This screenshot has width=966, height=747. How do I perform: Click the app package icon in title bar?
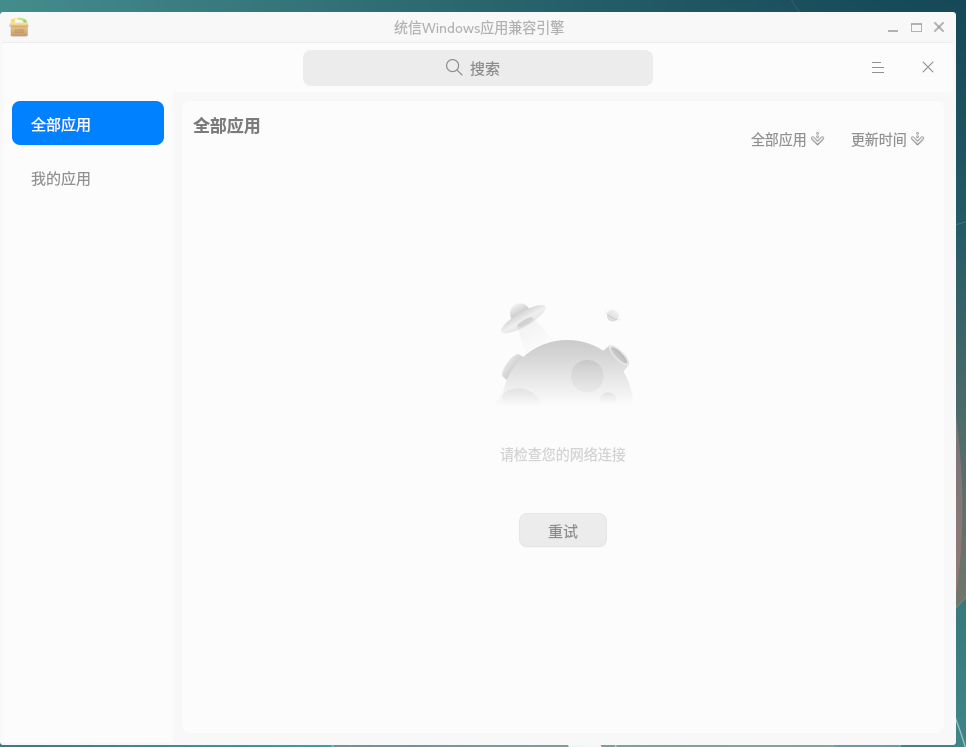click(x=19, y=27)
